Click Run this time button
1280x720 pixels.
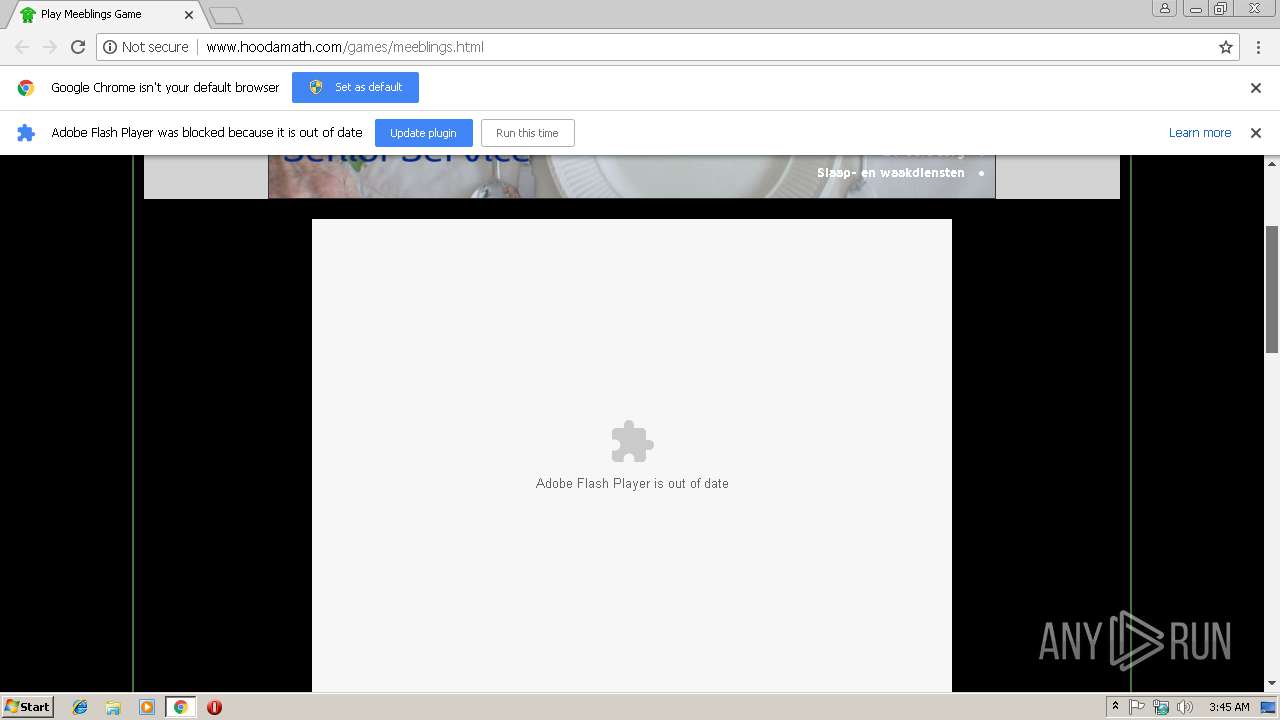527,133
